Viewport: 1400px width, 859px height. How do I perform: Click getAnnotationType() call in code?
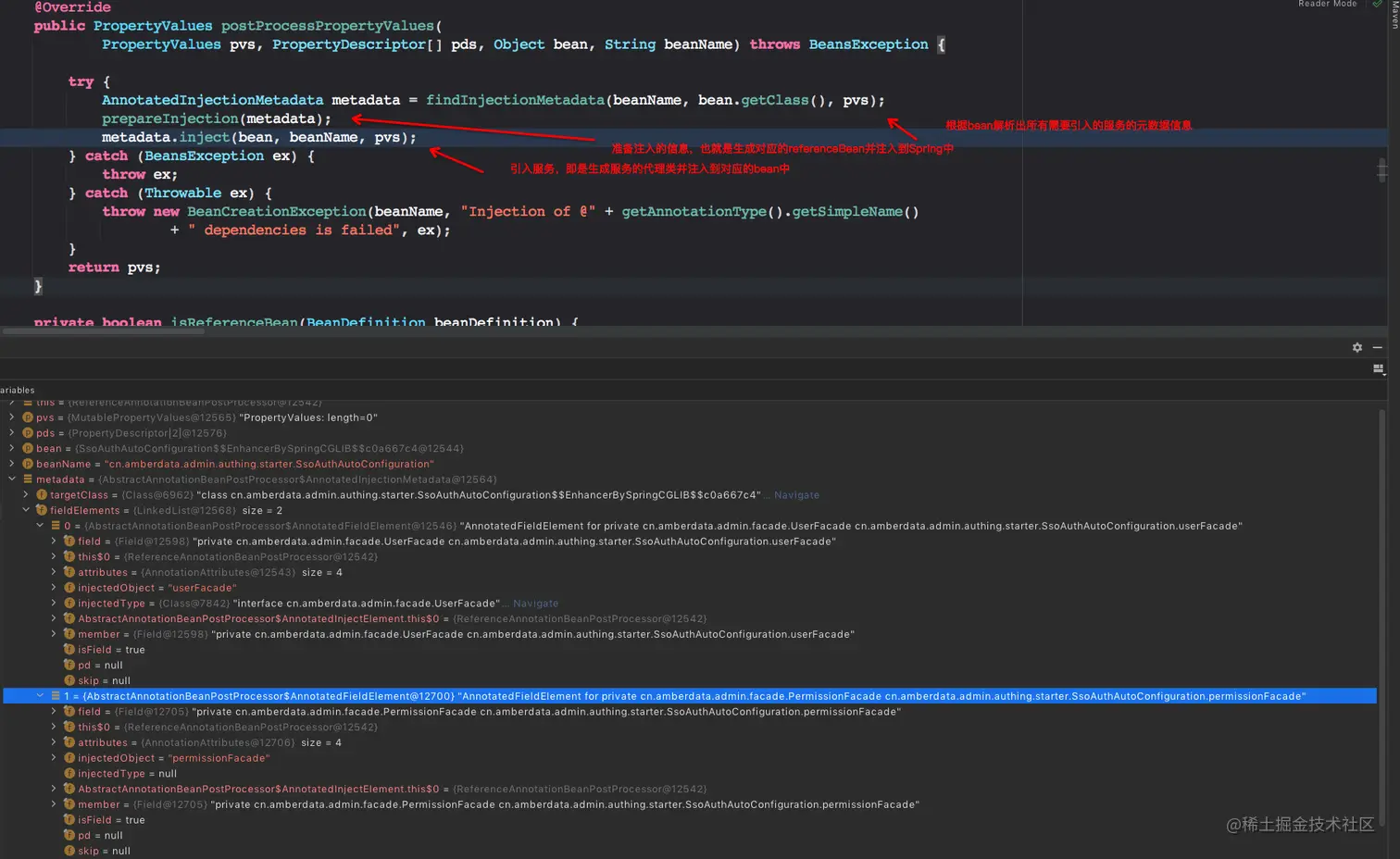click(x=704, y=211)
